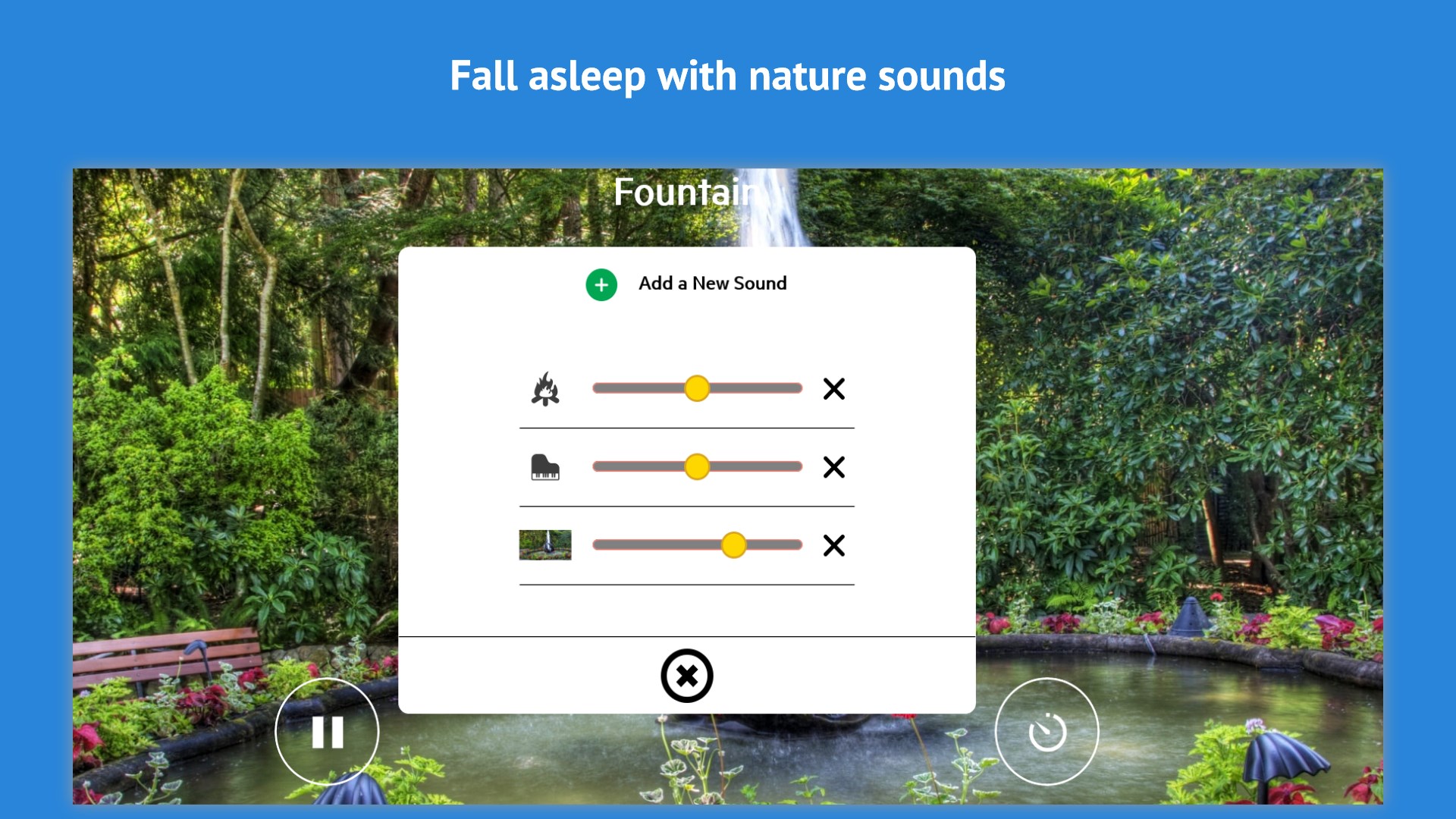This screenshot has width=1456, height=819.
Task: Click the piano volume slider knob
Action: tap(697, 466)
